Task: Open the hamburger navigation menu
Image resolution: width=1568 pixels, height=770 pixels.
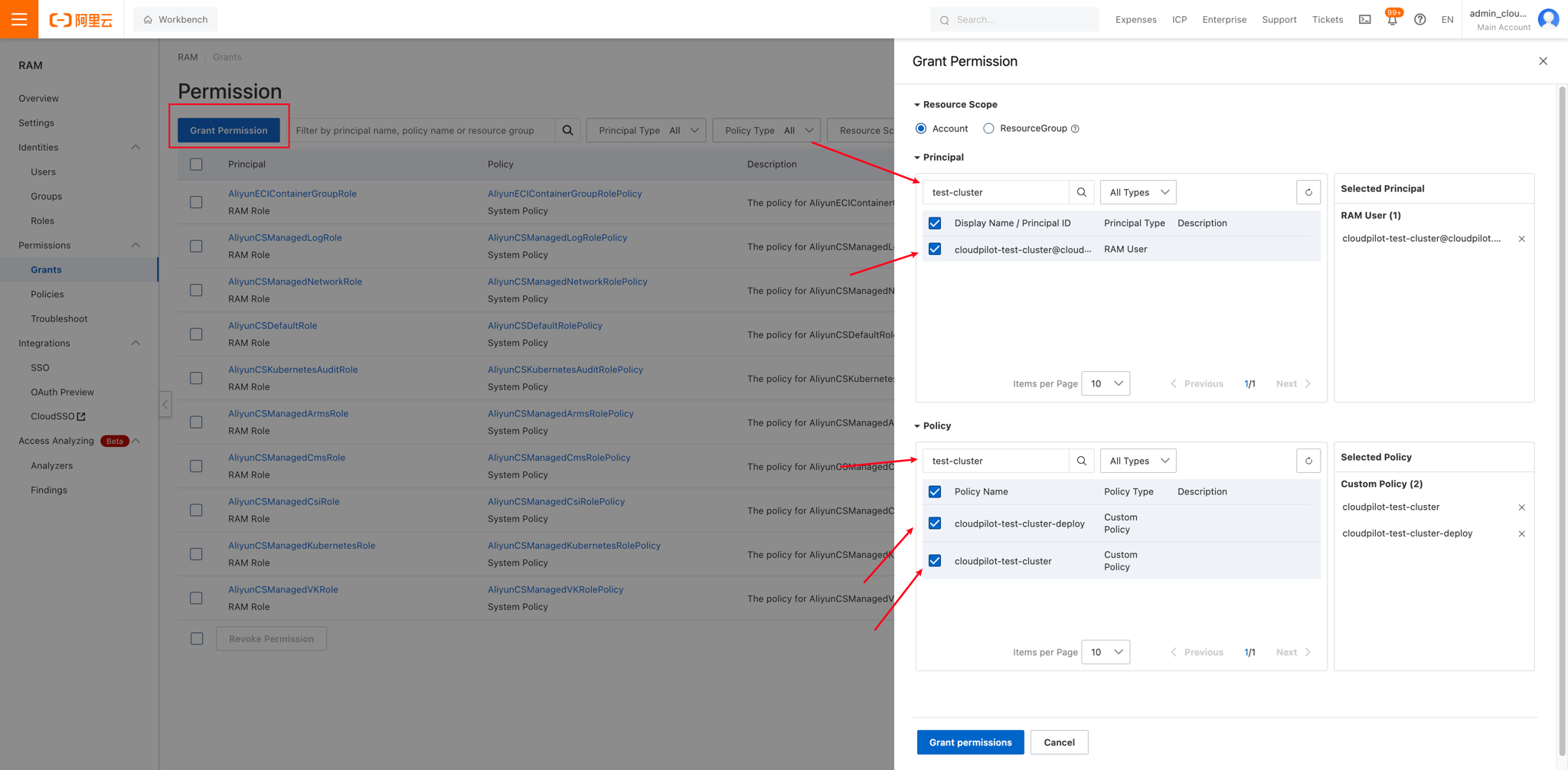Action: pyautogui.click(x=19, y=19)
